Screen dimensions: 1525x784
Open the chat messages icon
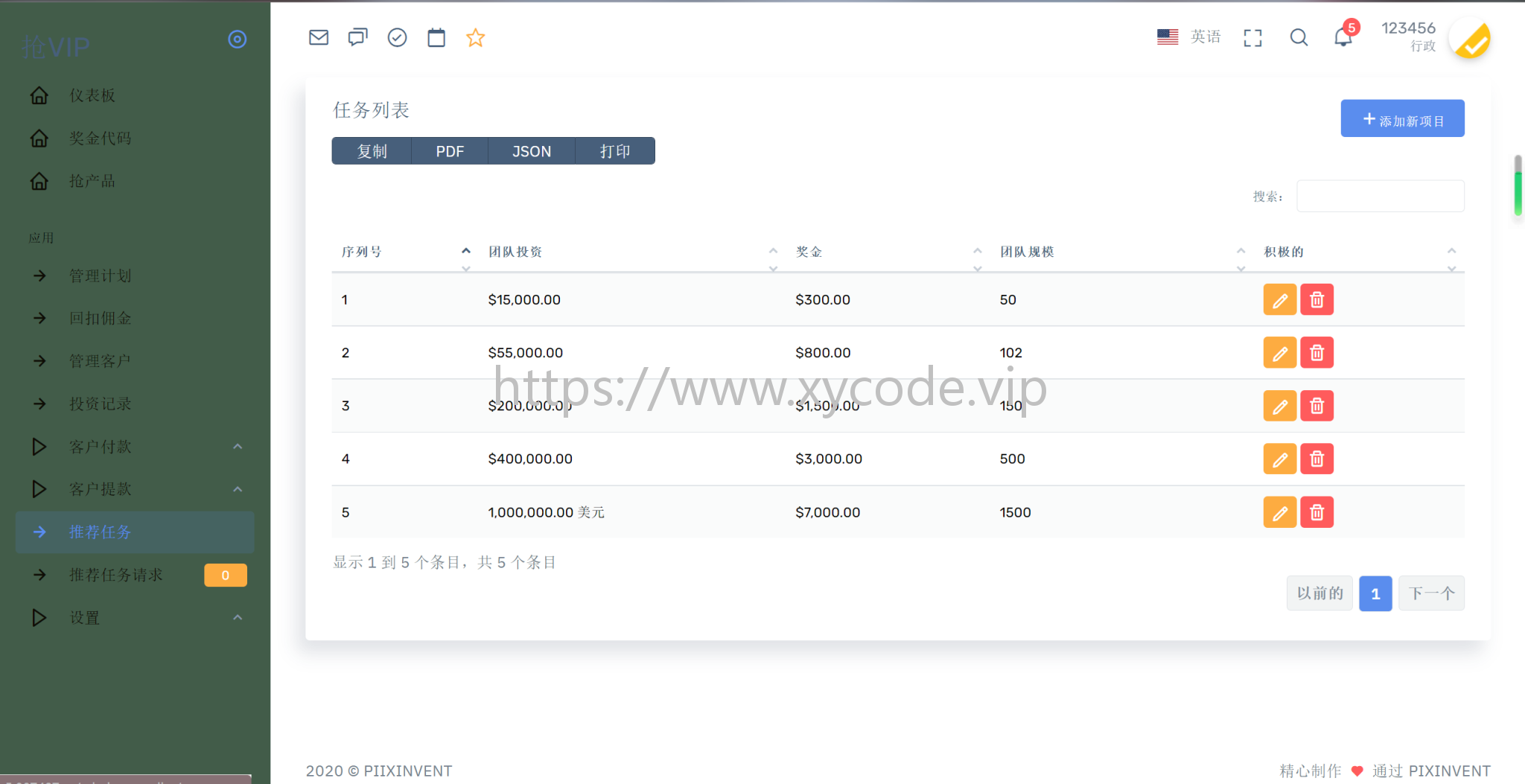click(358, 37)
